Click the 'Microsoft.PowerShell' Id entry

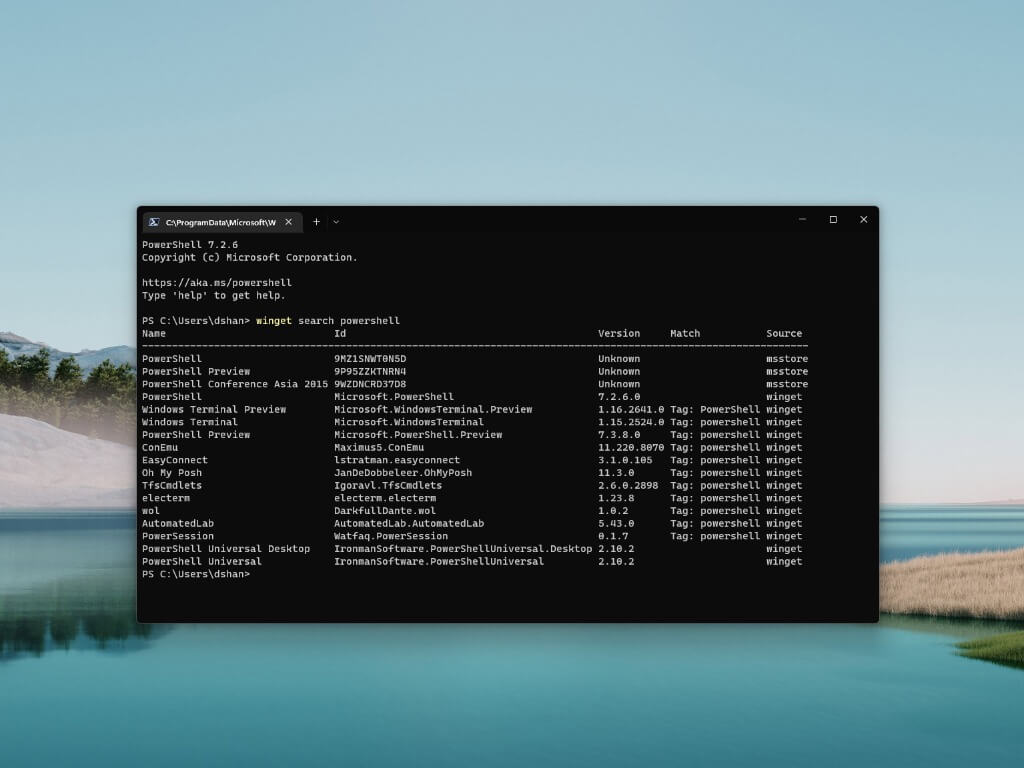point(394,396)
